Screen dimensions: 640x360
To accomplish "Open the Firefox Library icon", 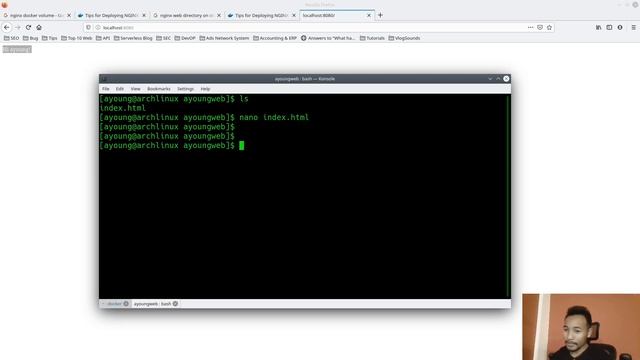I will coord(598,27).
